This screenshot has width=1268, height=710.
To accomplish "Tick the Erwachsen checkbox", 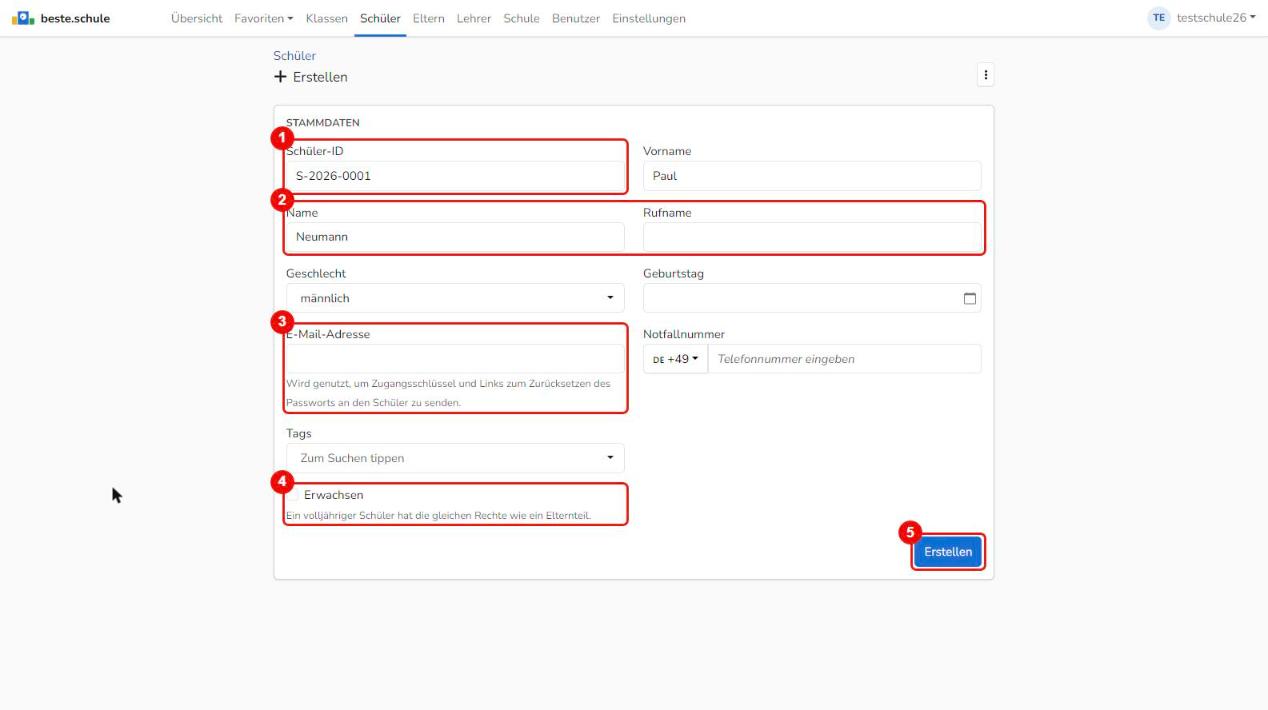I will 293,495.
